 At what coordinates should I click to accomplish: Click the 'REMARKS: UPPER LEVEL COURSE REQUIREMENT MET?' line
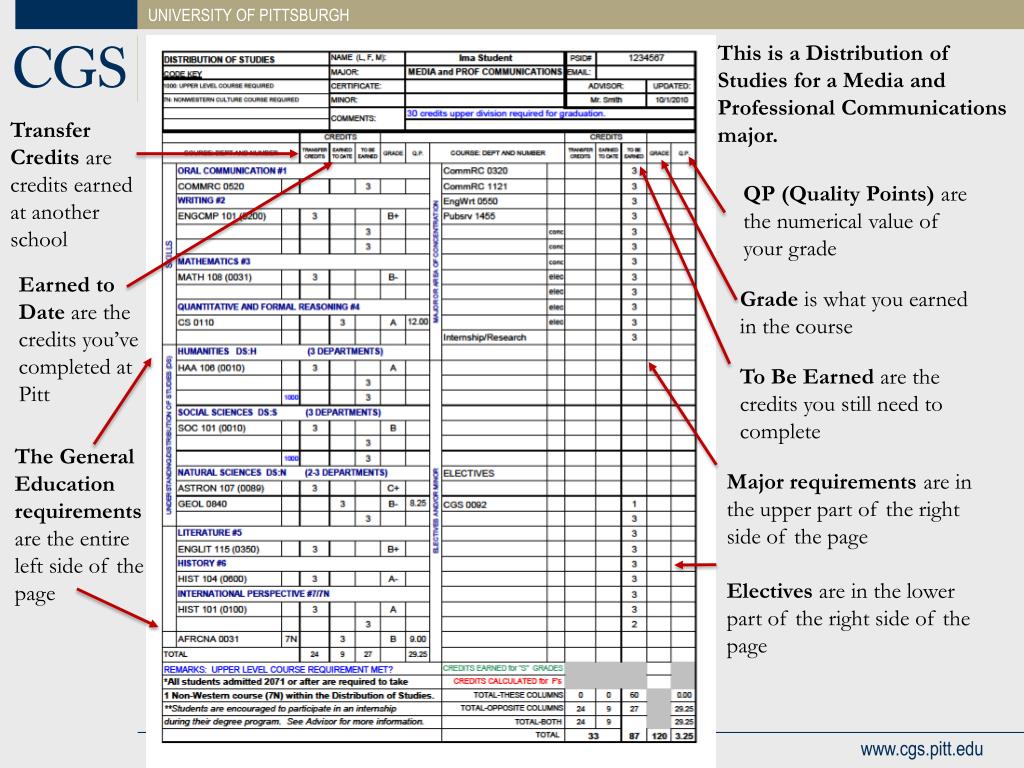(278, 669)
